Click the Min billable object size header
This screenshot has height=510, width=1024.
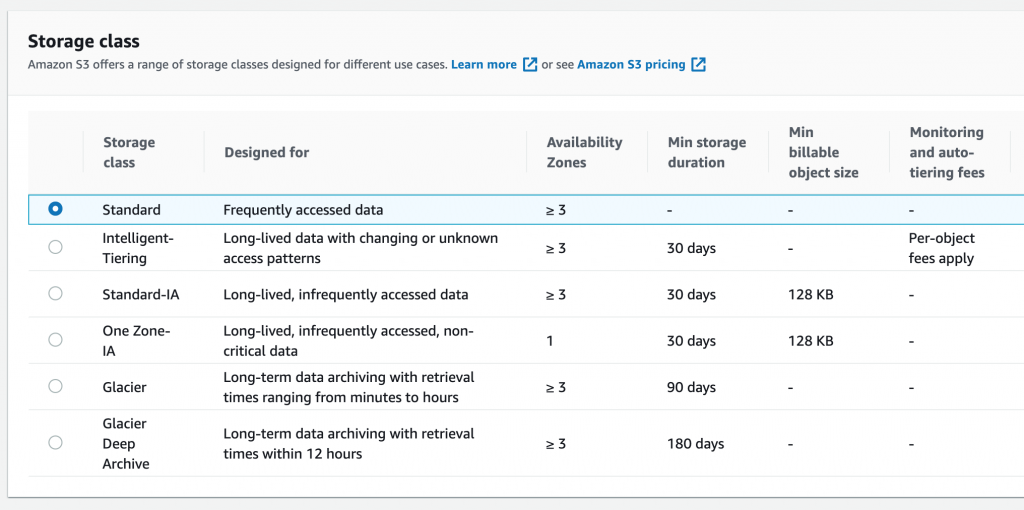point(824,153)
